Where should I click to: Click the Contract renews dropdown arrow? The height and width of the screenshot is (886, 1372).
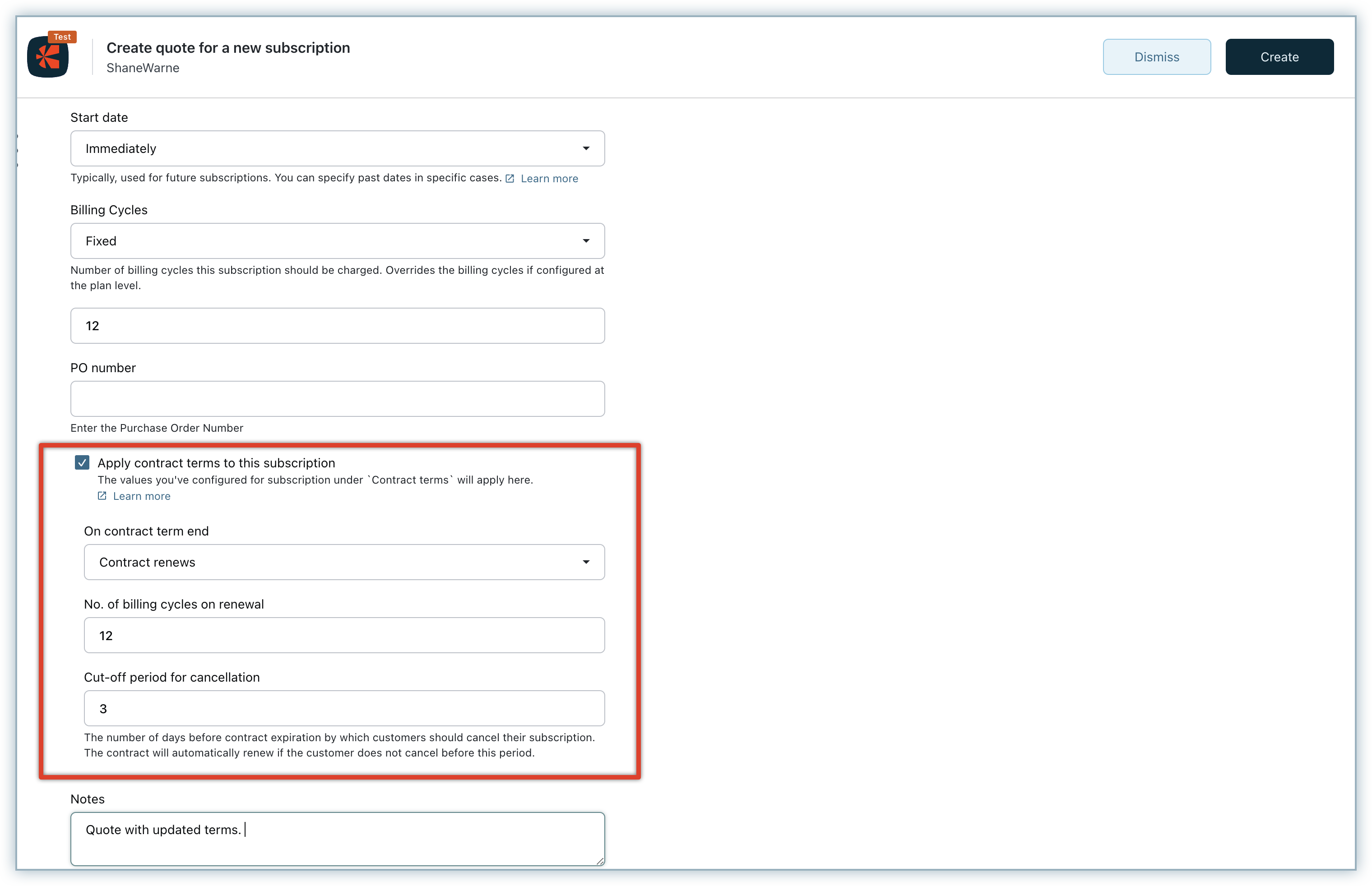pyautogui.click(x=586, y=562)
